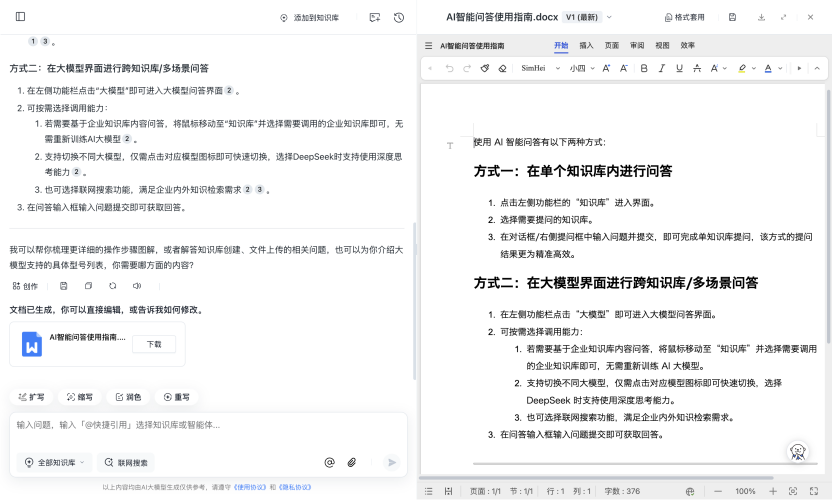Increase font size with the A+ icon
The image size is (832, 500).
606,68
